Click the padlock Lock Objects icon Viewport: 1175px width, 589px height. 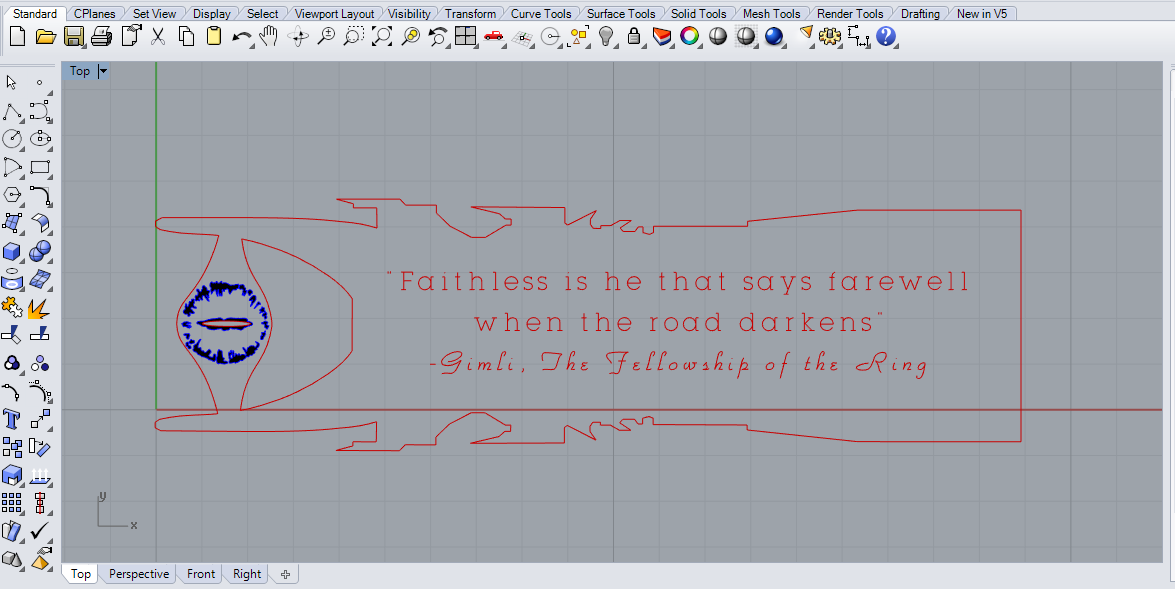point(634,36)
